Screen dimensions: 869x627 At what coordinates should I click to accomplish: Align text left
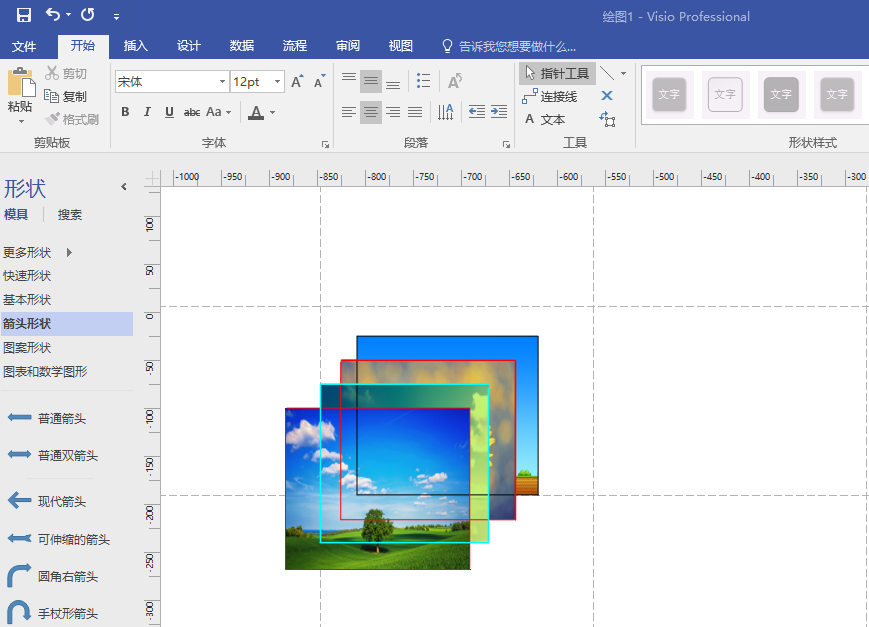click(x=349, y=113)
